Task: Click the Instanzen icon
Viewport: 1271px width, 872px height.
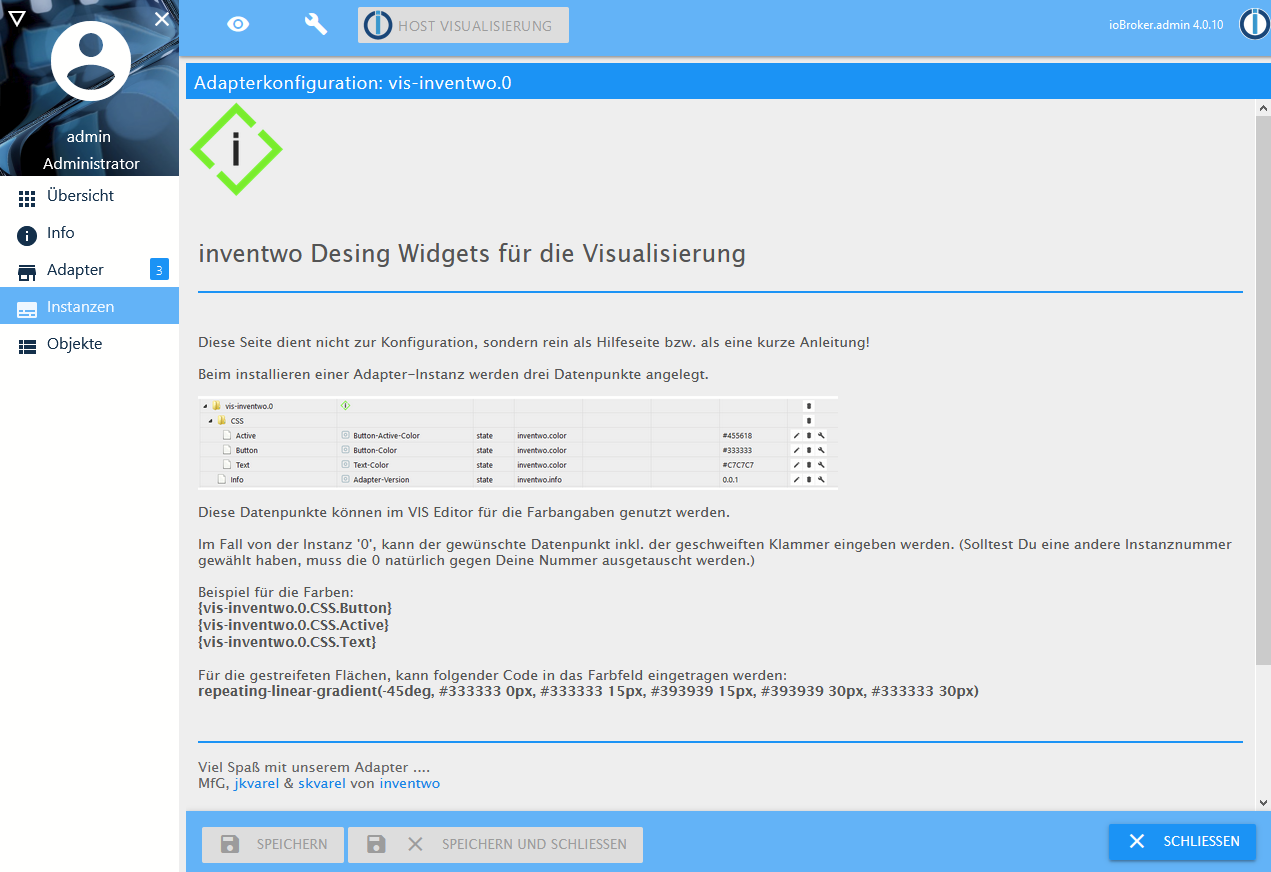Action: [27, 309]
